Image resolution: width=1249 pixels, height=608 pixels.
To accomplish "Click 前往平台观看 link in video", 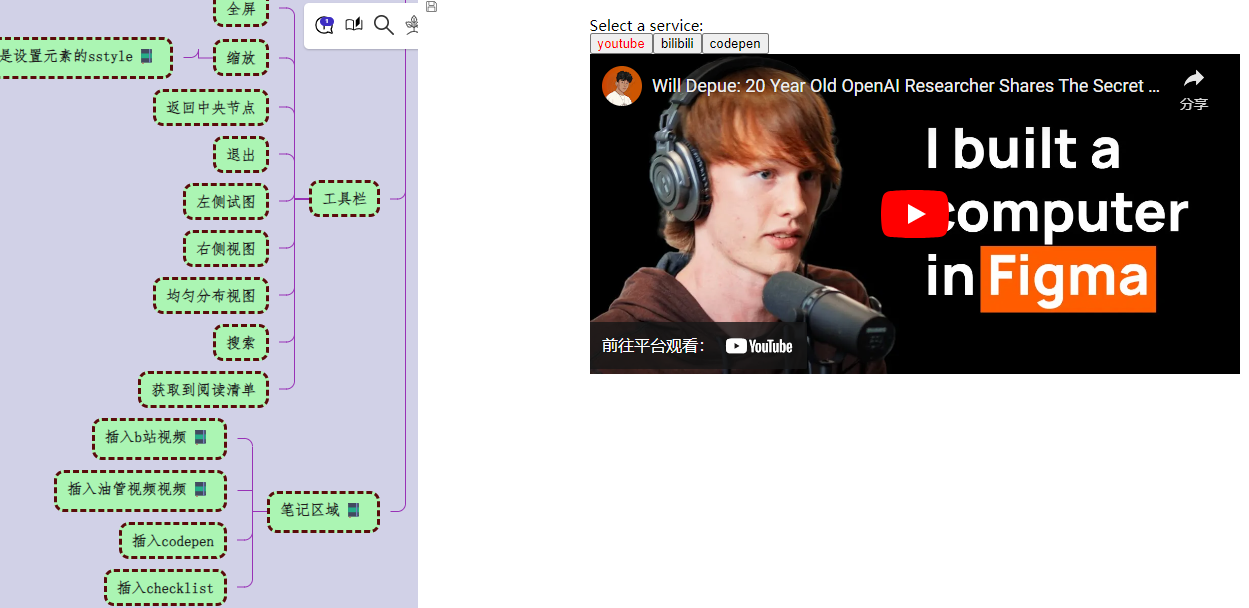I will pyautogui.click(x=654, y=346).
